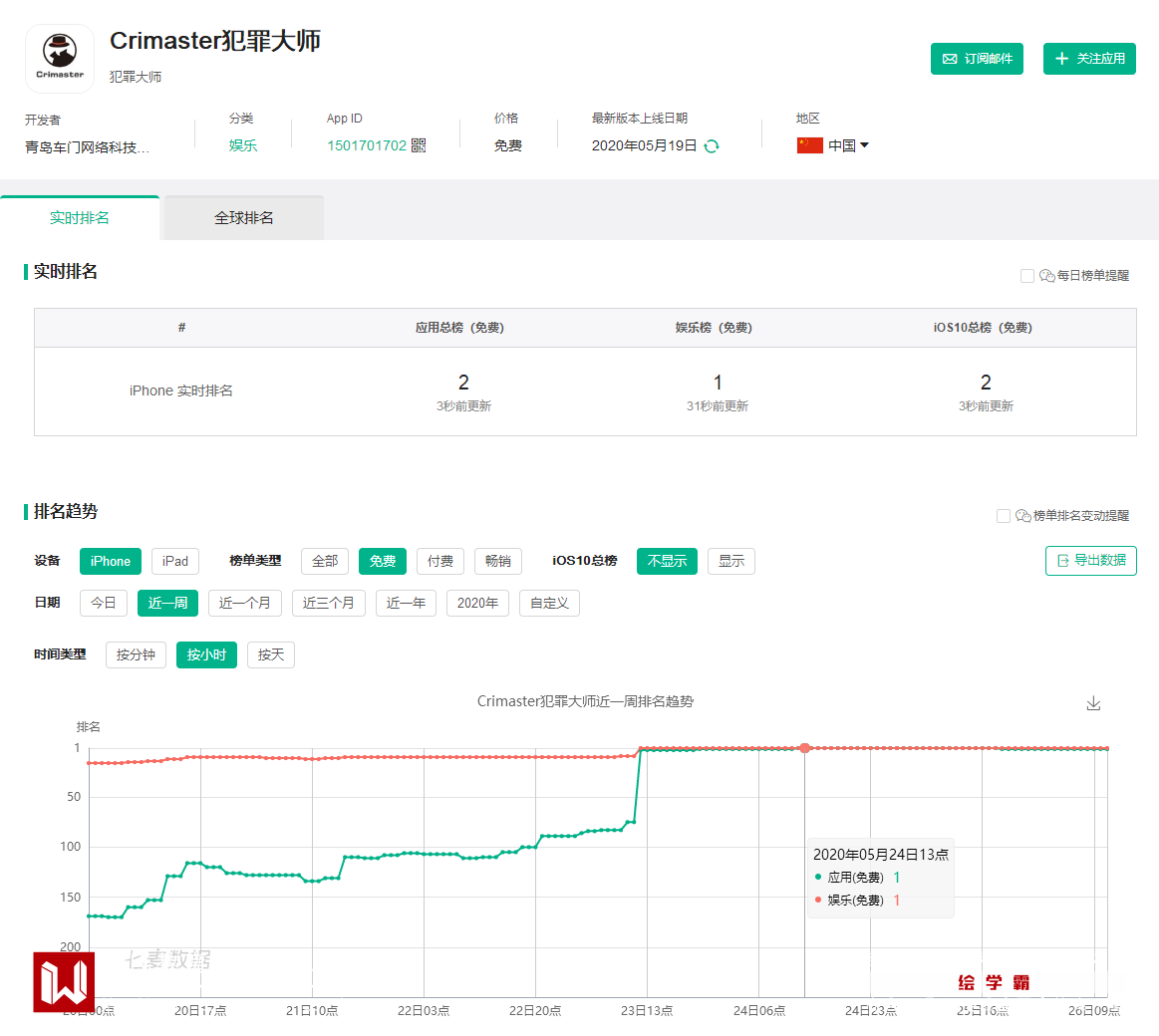This screenshot has height=1036, width=1159.
Task: Click the 关注应用 follow app button
Action: click(1089, 59)
